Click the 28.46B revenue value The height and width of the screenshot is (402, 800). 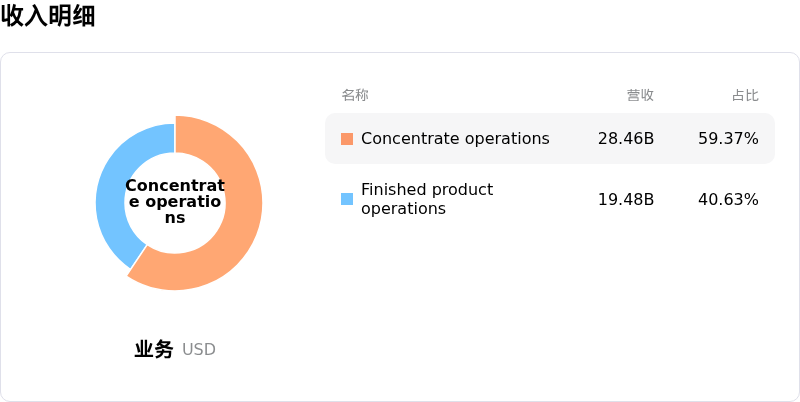coord(626,139)
